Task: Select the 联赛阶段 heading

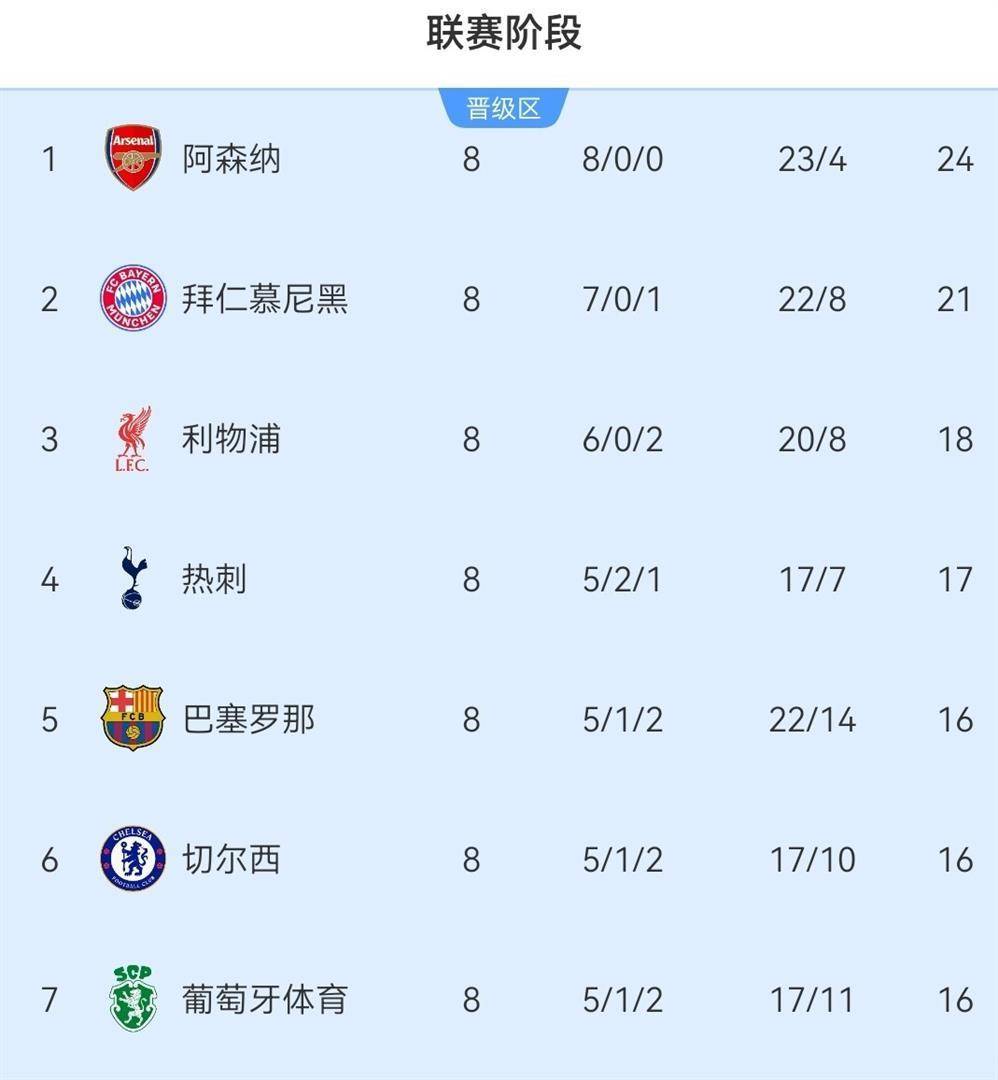Action: click(503, 32)
